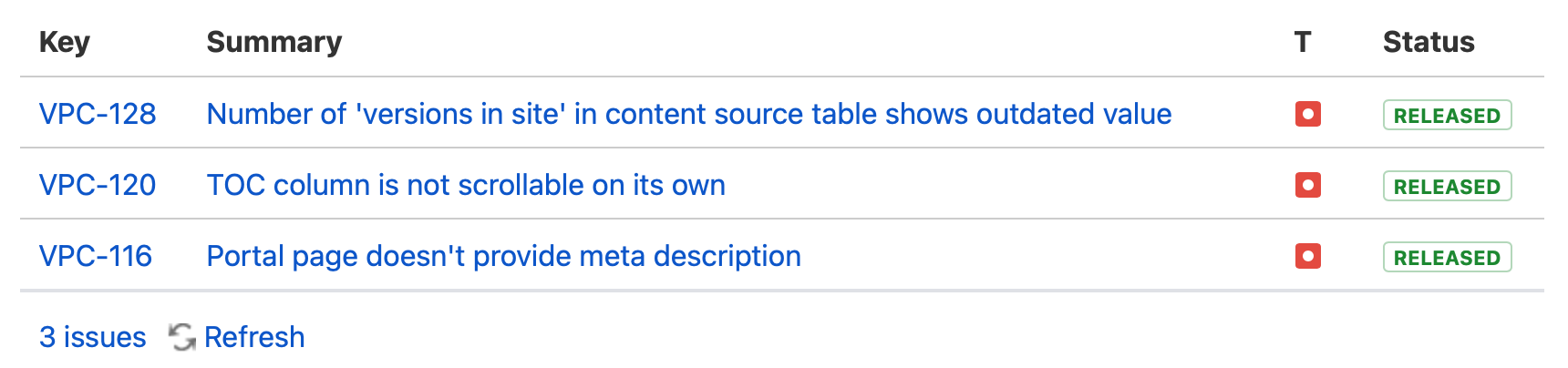Viewport: 1568px width, 368px height.
Task: Click the empty area in VPC-120 row
Action: point(1003,185)
